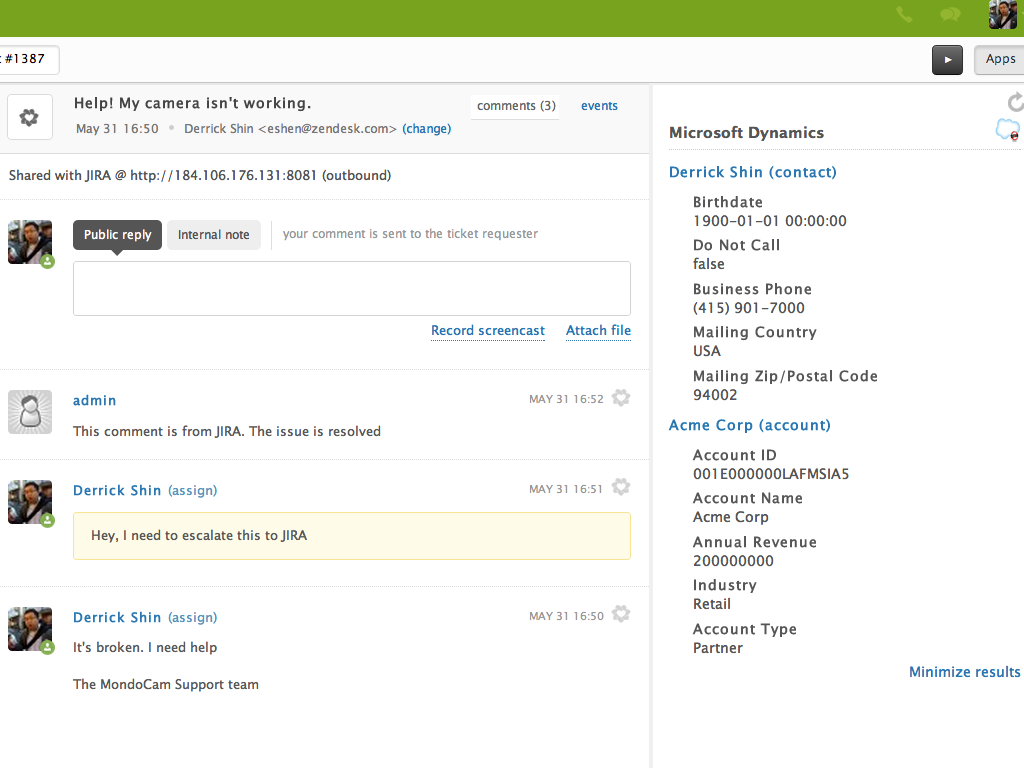The width and height of the screenshot is (1024, 768).
Task: Click the Record screencast link
Action: [x=487, y=331]
